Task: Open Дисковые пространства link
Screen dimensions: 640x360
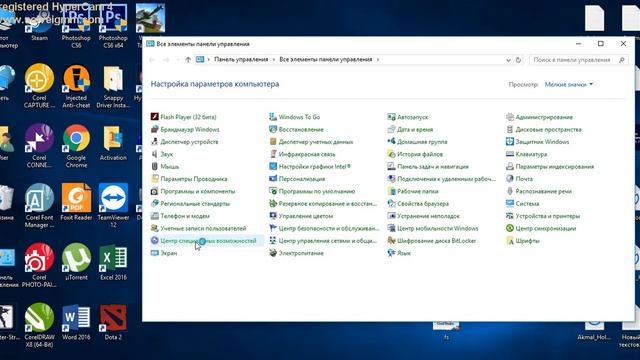Action: pos(549,129)
